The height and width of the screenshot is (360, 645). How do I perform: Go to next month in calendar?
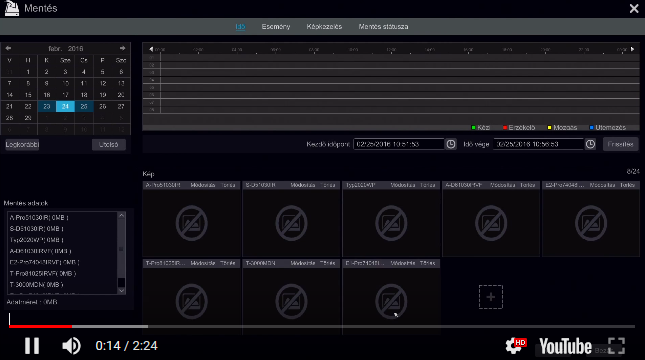[x=122, y=48]
